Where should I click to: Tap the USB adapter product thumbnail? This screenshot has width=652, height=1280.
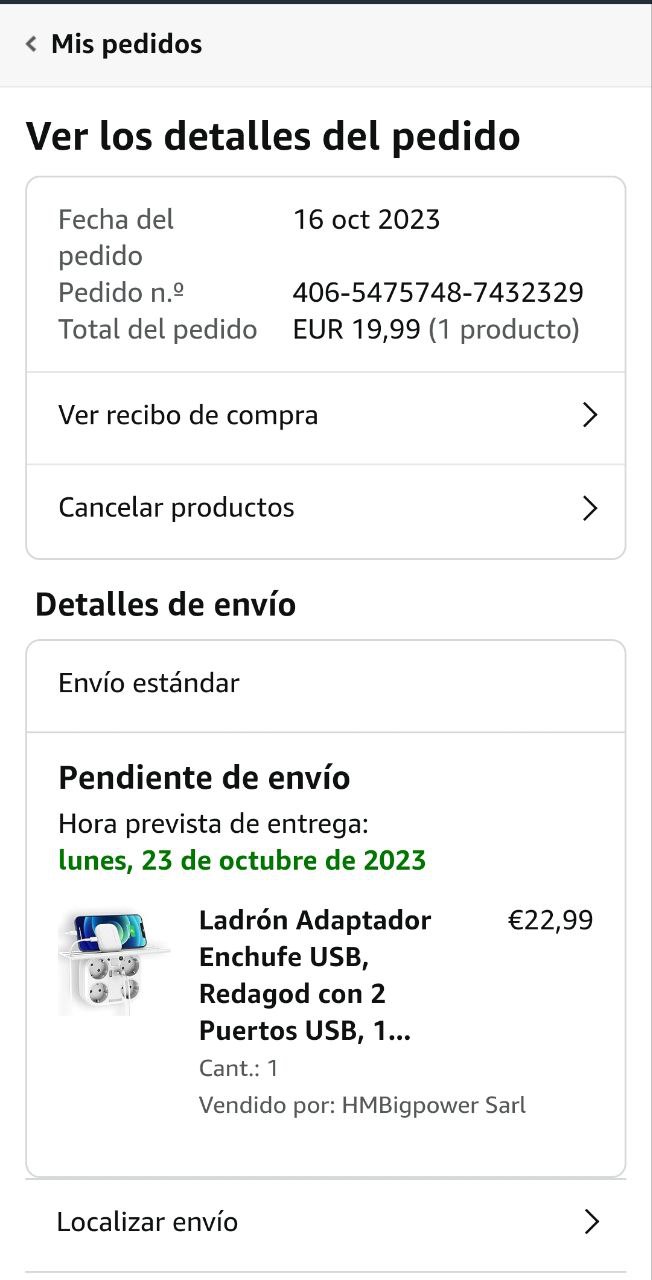point(112,963)
